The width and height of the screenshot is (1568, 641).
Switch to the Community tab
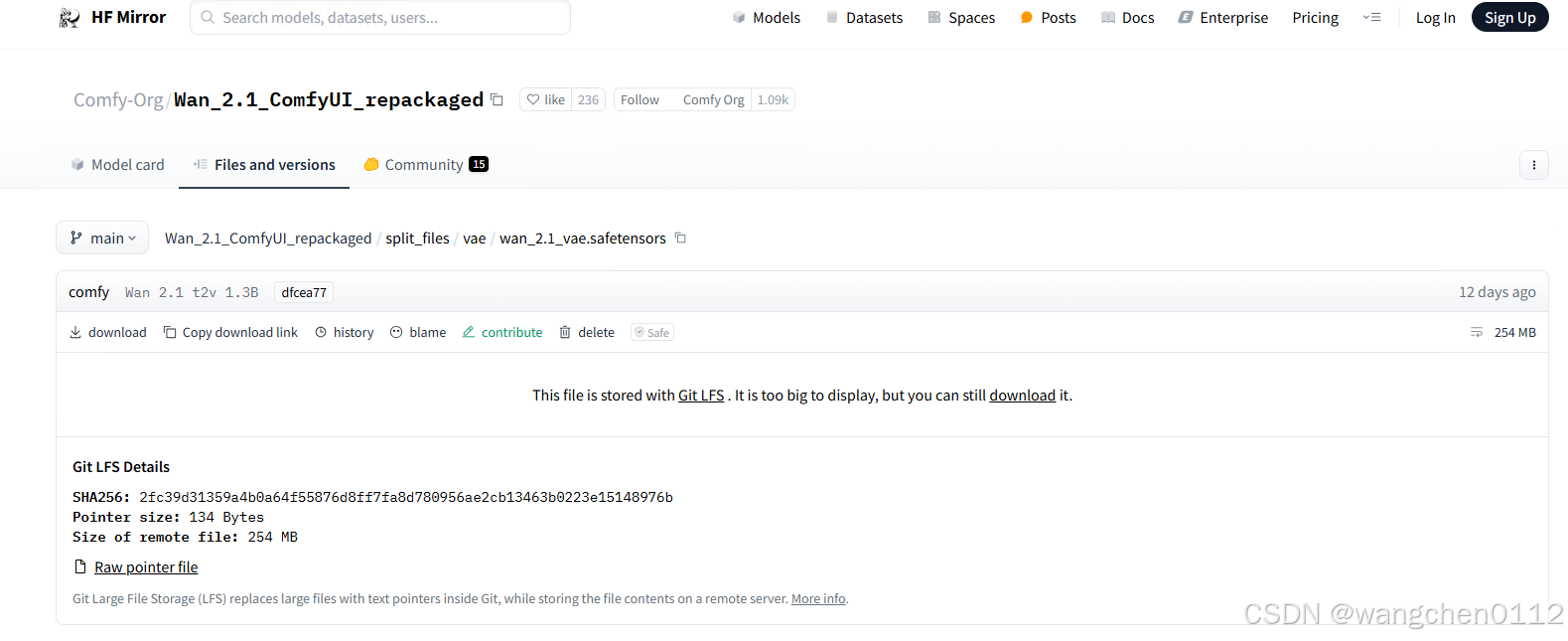pyautogui.click(x=426, y=165)
